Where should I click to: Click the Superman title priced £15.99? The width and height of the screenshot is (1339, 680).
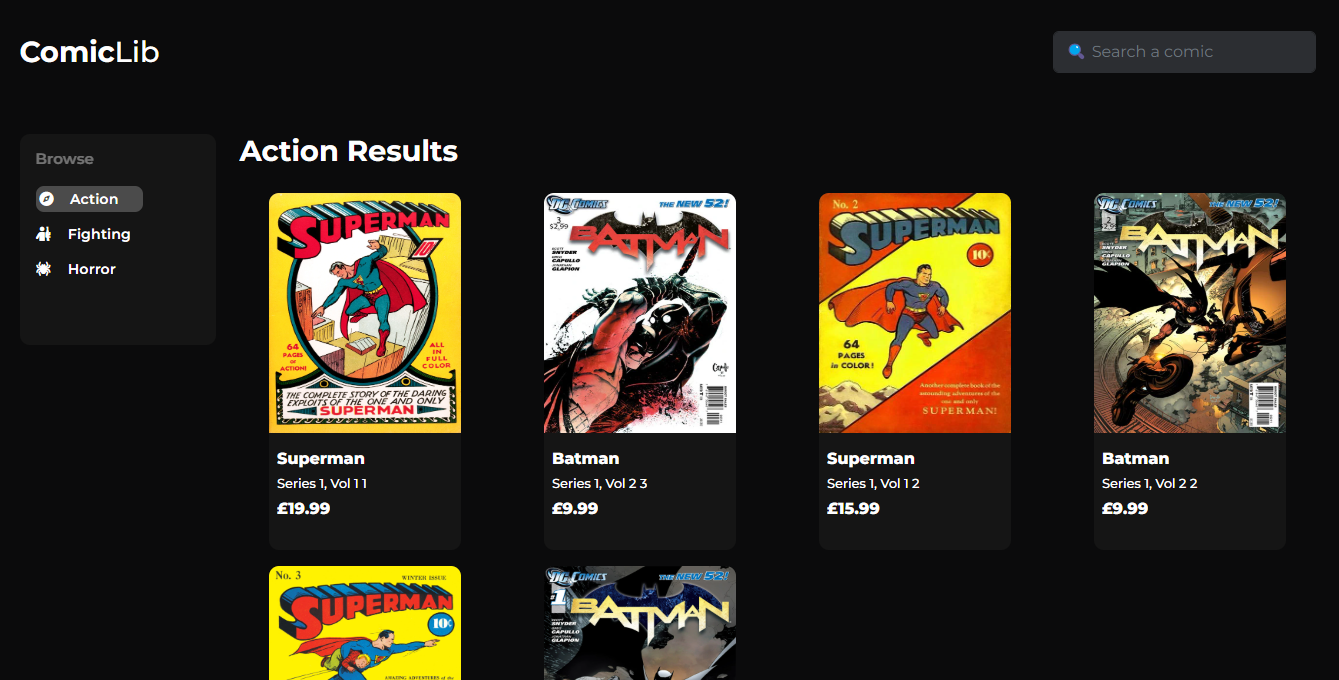click(x=871, y=459)
